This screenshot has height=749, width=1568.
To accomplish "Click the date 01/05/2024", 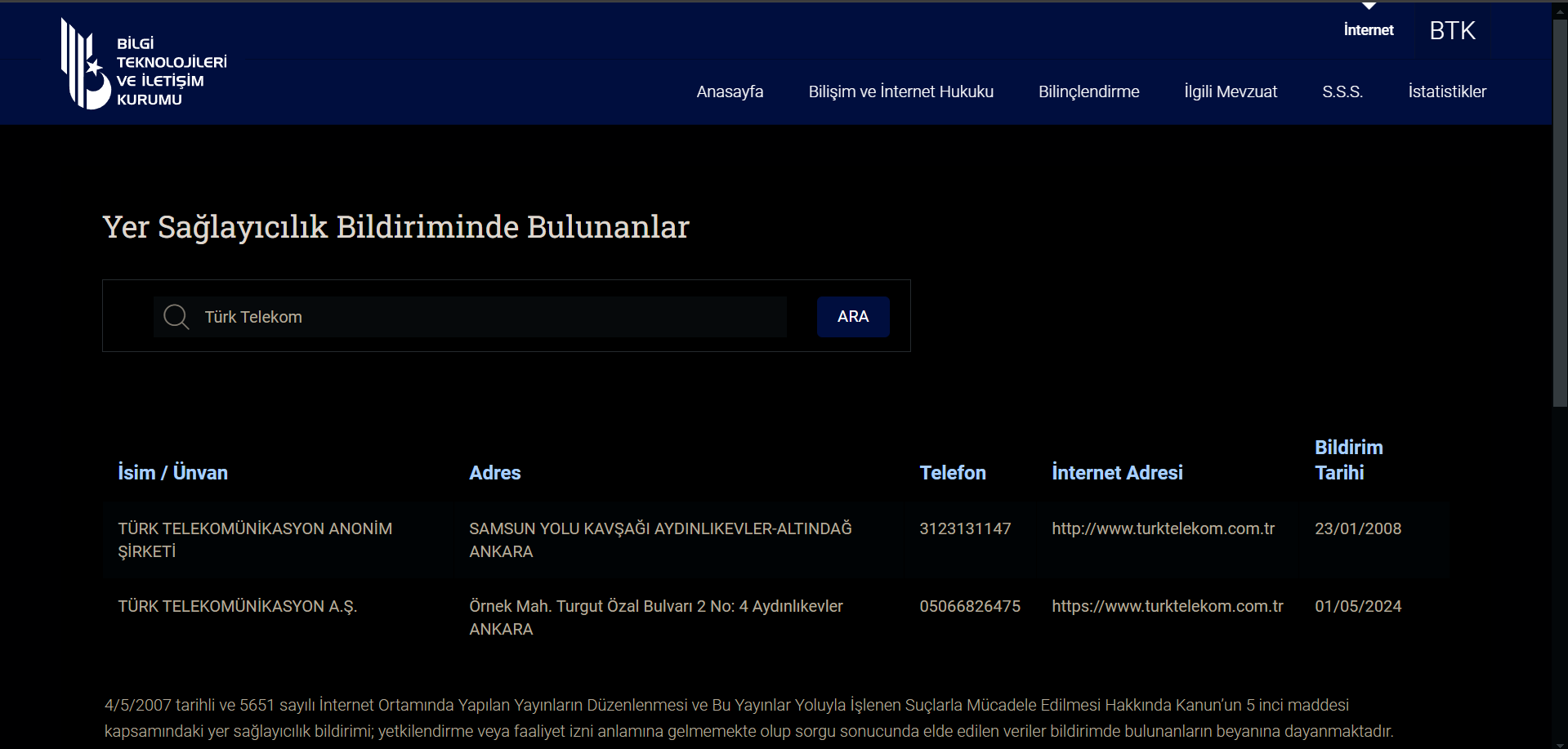I will [x=1357, y=606].
